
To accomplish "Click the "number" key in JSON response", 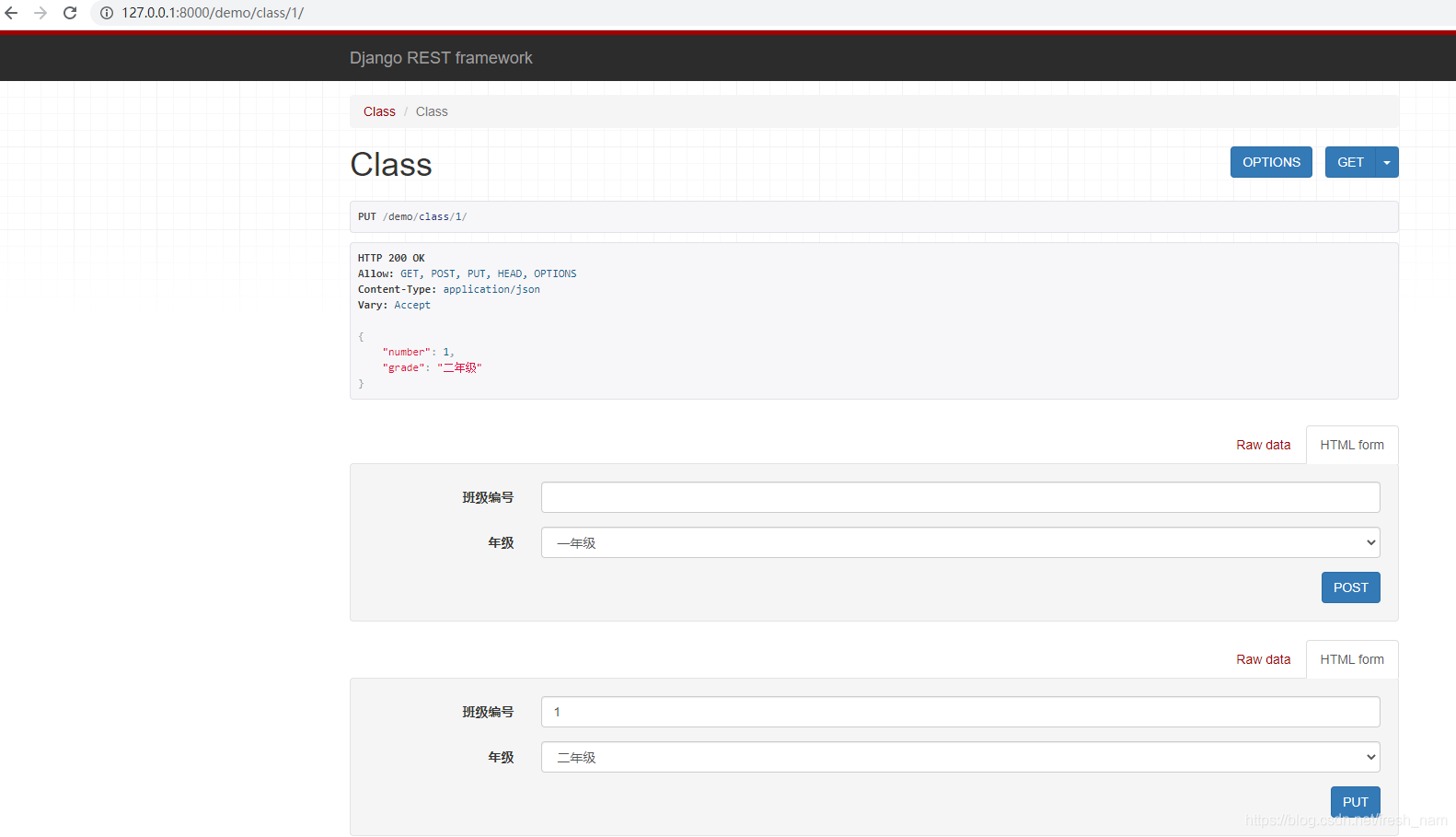I will [x=406, y=352].
